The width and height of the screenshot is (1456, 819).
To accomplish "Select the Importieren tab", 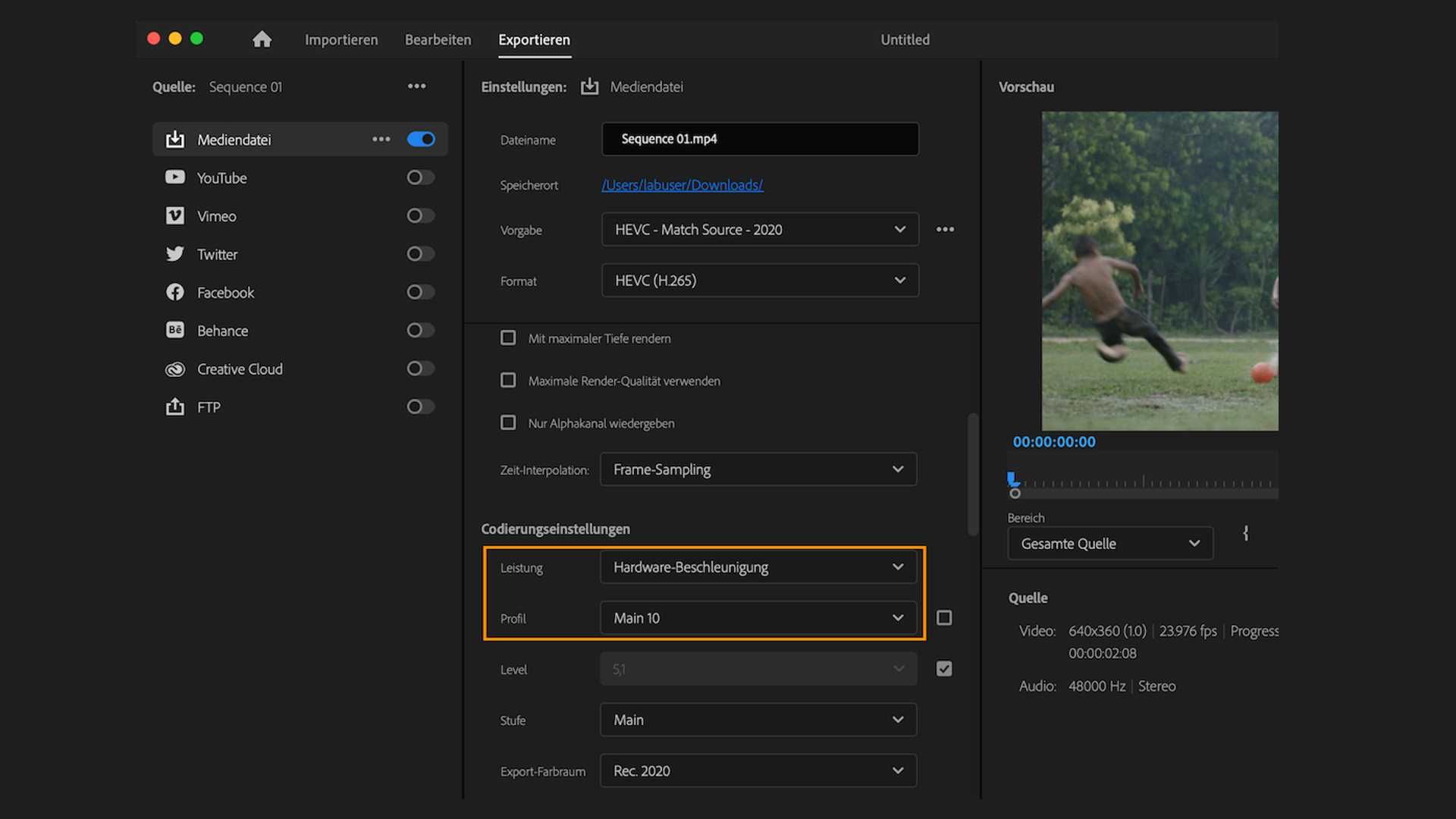I will point(341,39).
